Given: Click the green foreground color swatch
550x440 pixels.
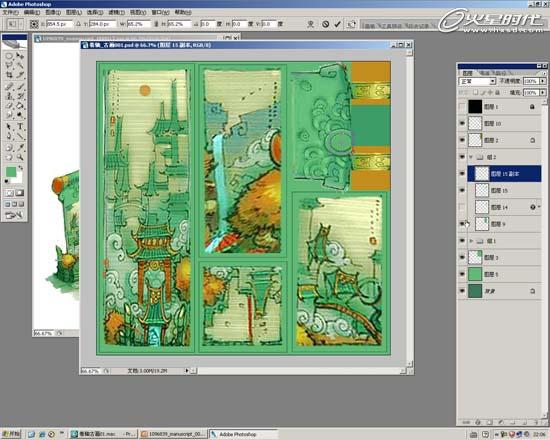Looking at the screenshot, I should (11, 172).
